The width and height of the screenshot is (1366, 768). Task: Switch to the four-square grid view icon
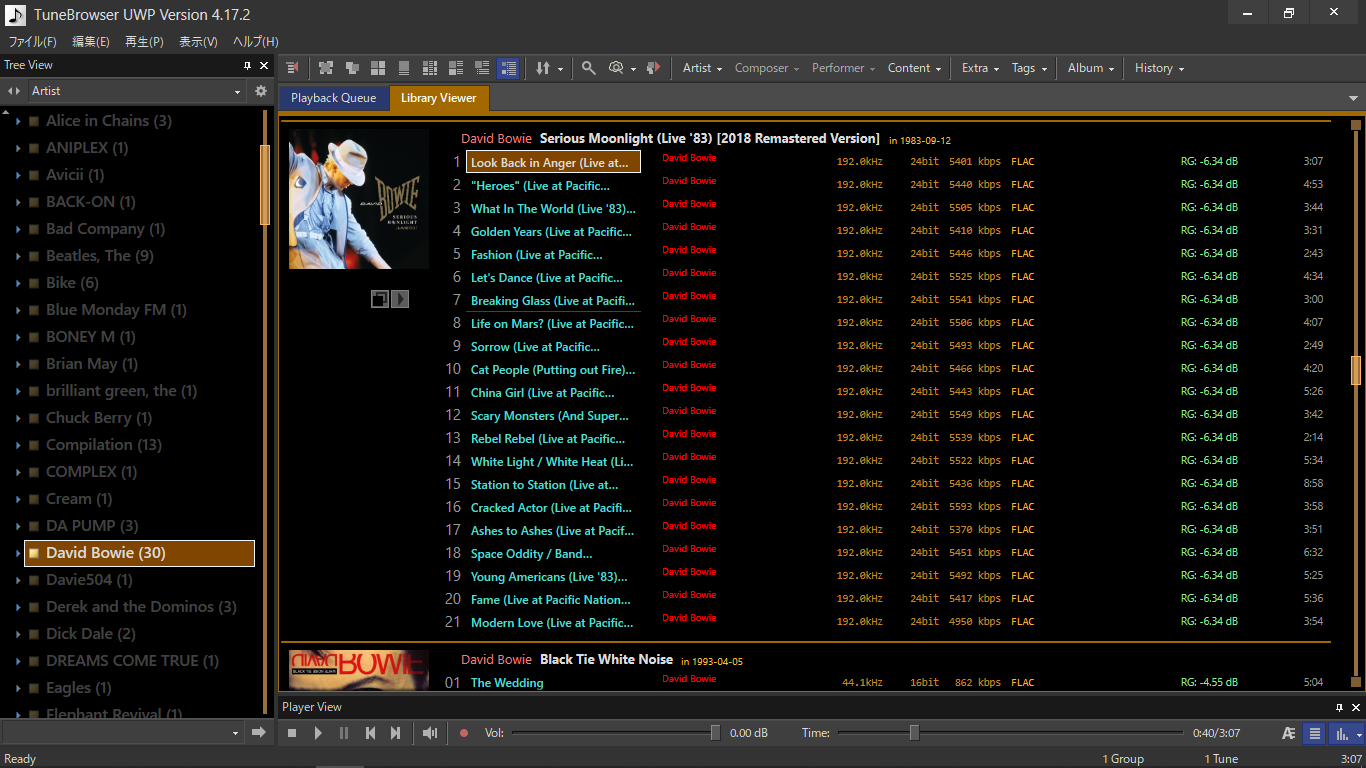pos(378,68)
